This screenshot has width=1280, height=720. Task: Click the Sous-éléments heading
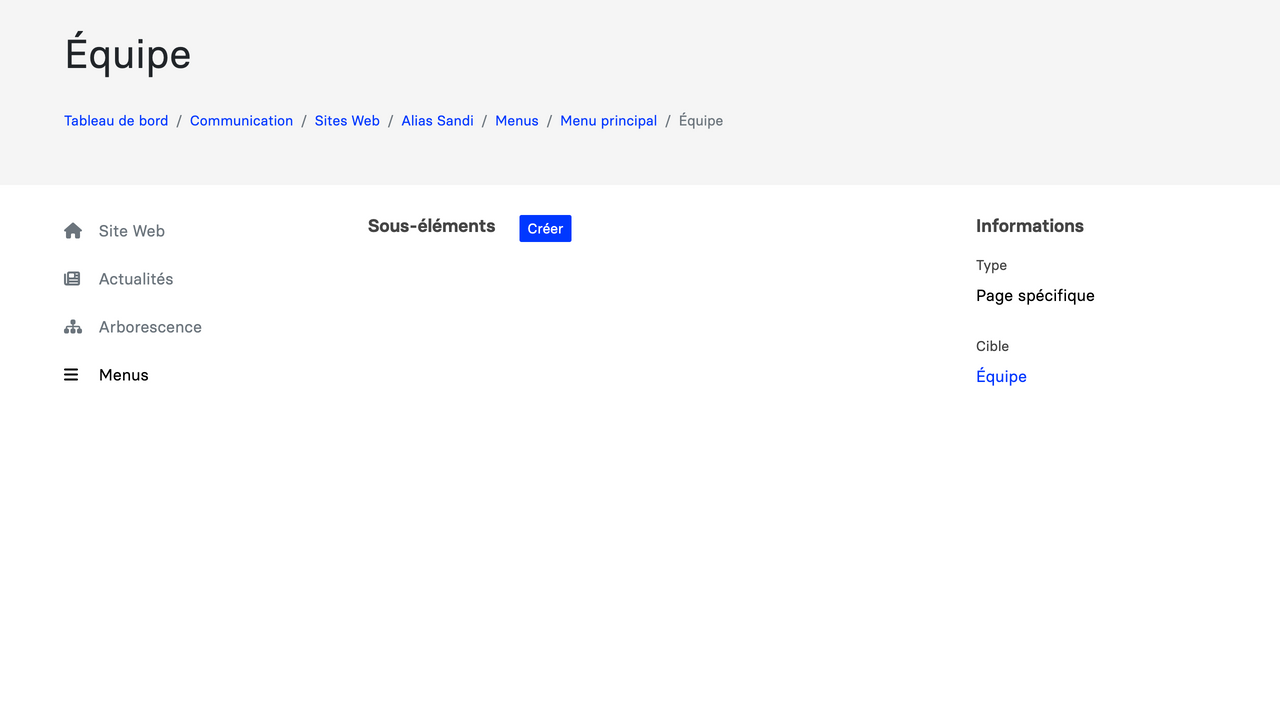coord(431,226)
